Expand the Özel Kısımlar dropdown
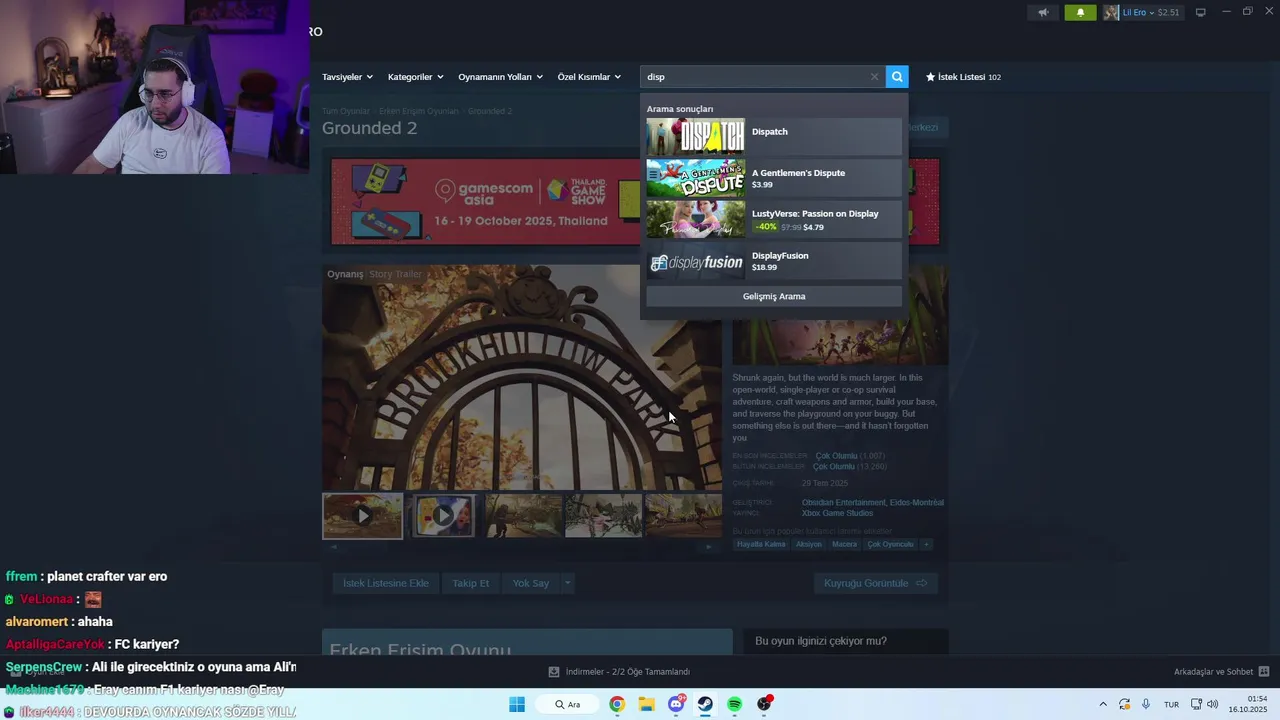 pos(589,77)
